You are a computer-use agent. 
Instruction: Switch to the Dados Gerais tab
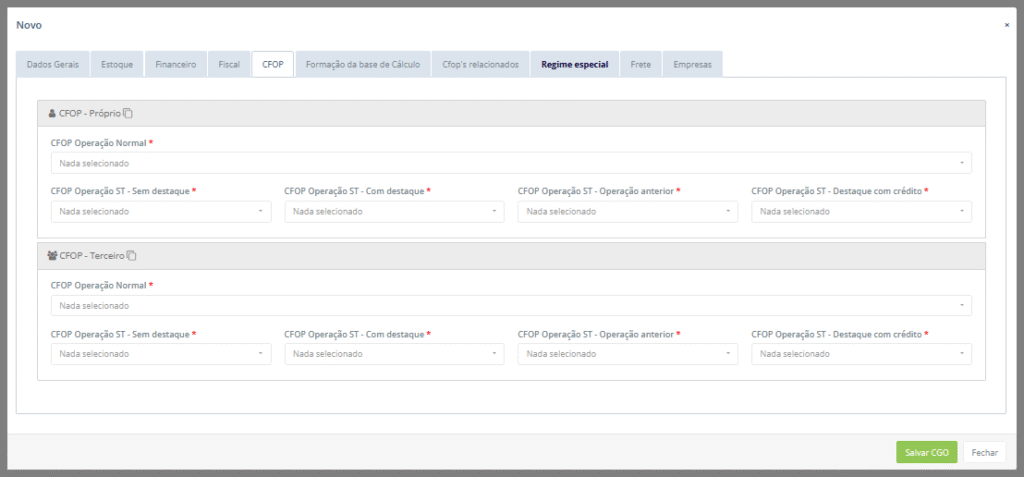coord(53,64)
